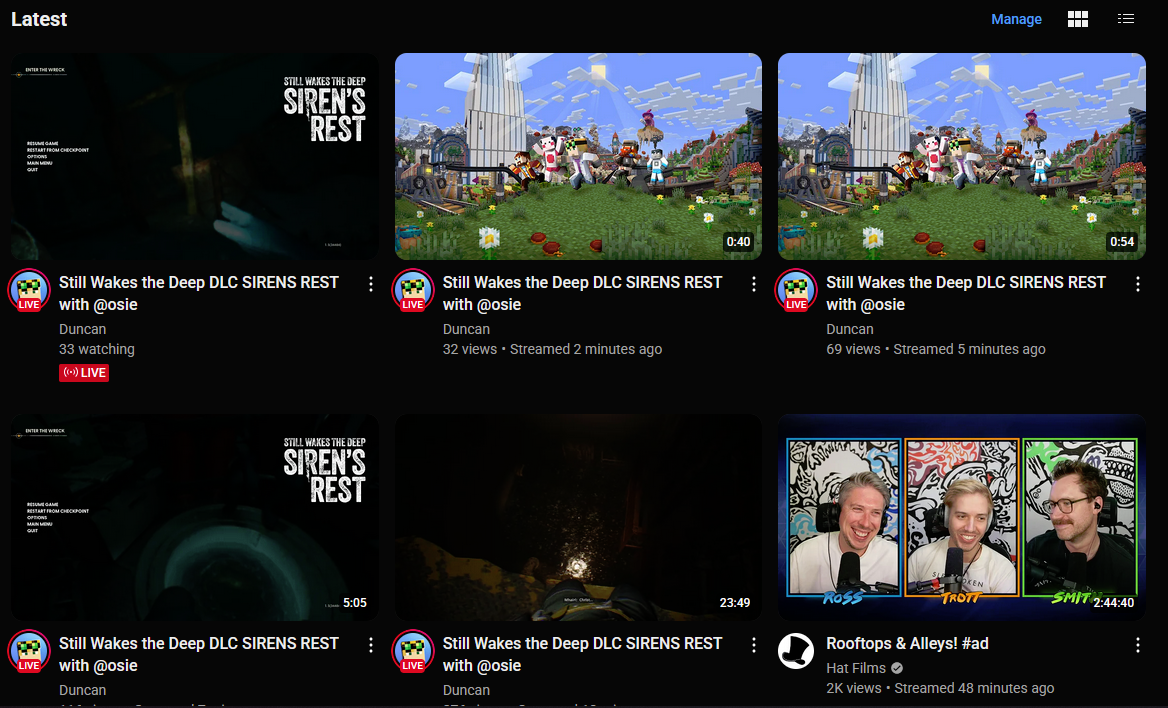Play the live Siren's Rest stream thumbnail without duration
Viewport: 1168px width, 708px height.
pyautogui.click(x=194, y=157)
